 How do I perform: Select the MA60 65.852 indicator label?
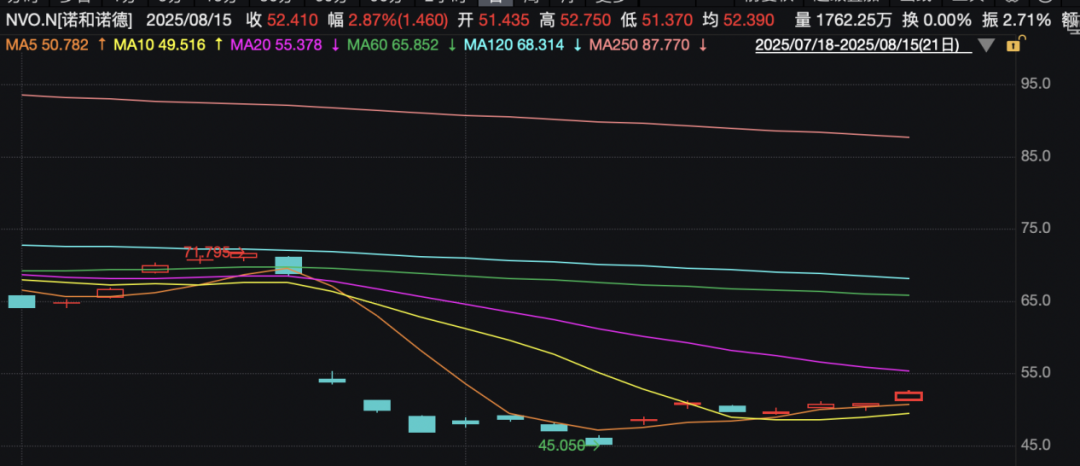coord(393,45)
